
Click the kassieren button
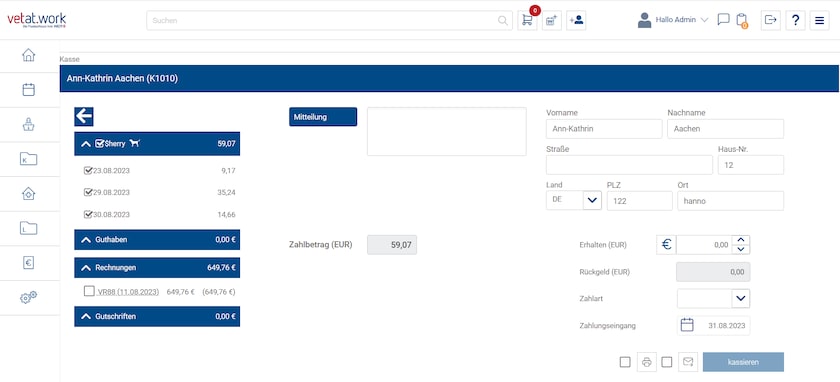click(743, 362)
